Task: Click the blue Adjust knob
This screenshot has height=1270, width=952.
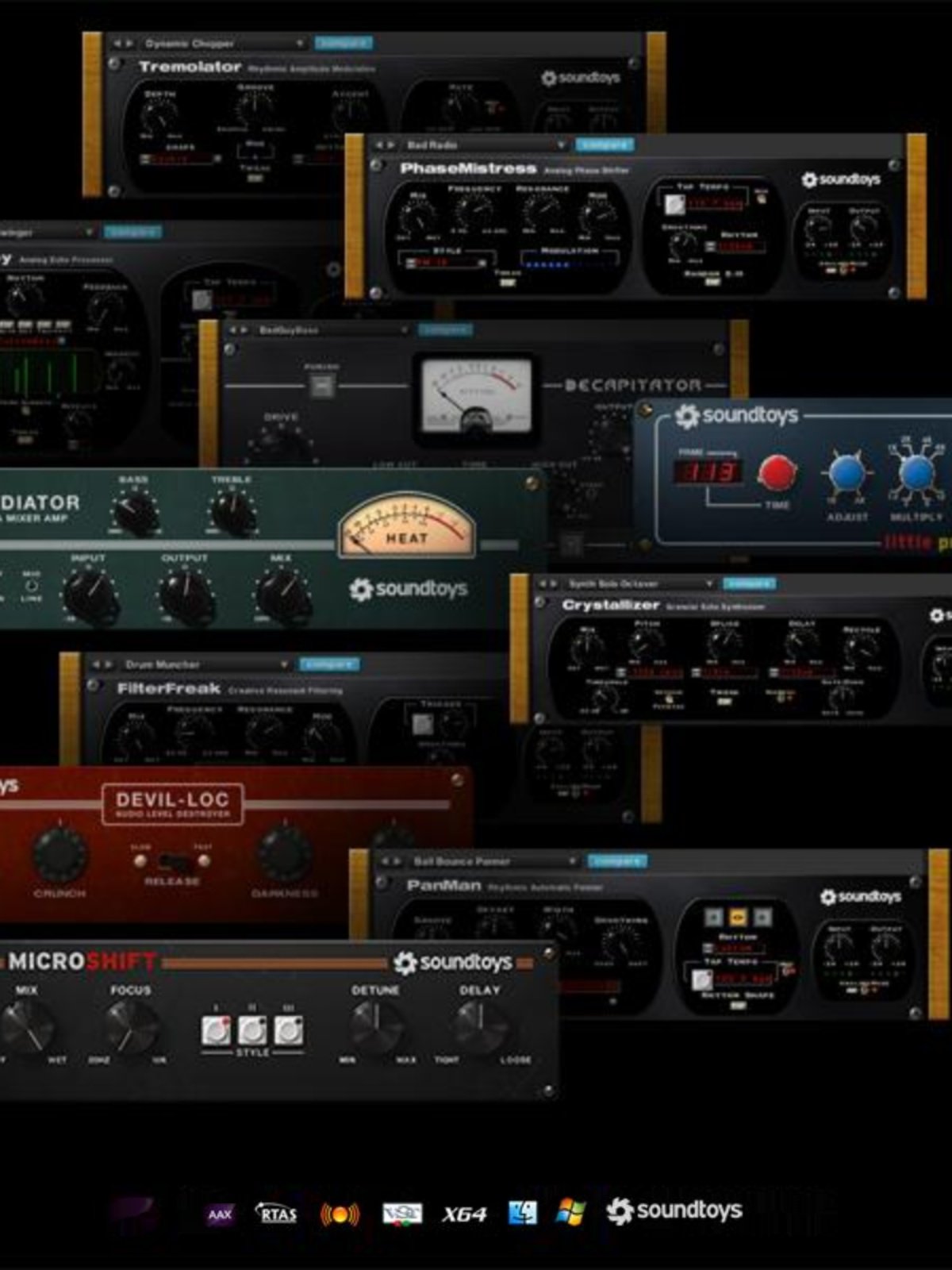Action: (x=847, y=474)
